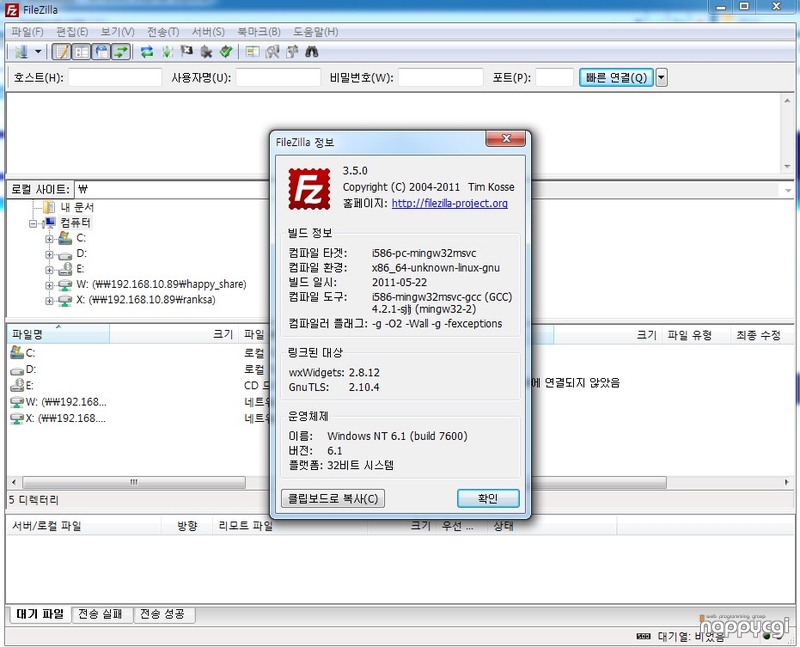The width and height of the screenshot is (800, 647).
Task: Cancel the current operation via the flag icon
Action: [187, 52]
